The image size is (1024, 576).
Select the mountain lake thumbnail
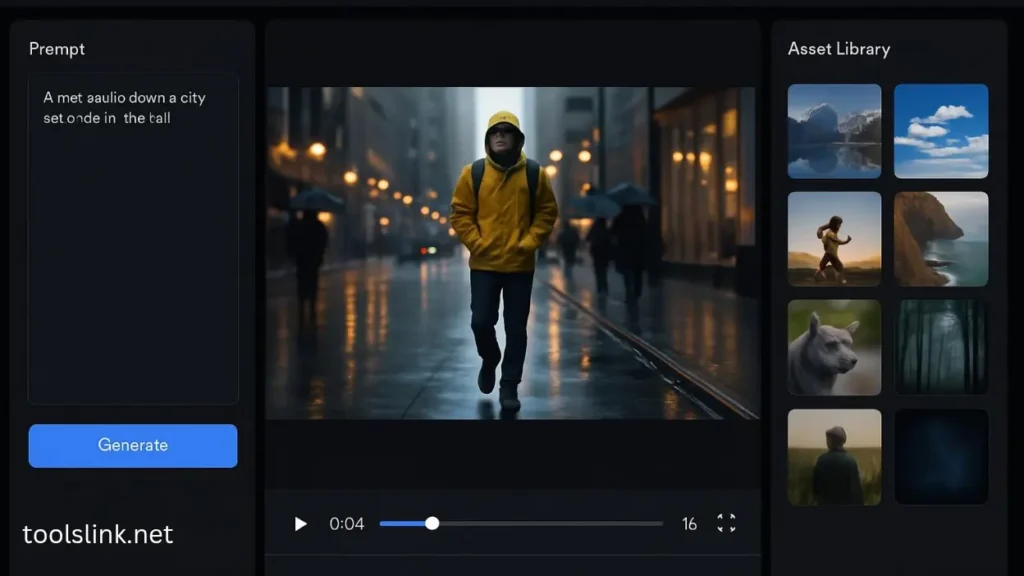click(834, 131)
